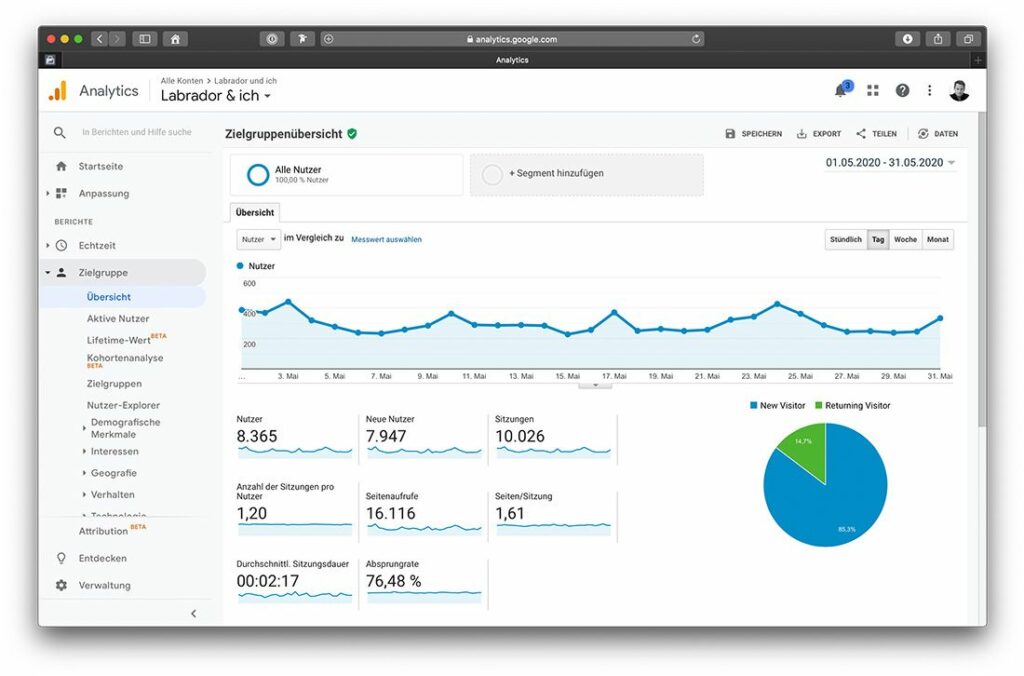1024x676 pixels.
Task: Switch chart granularity to Stündlich
Action: click(x=845, y=239)
